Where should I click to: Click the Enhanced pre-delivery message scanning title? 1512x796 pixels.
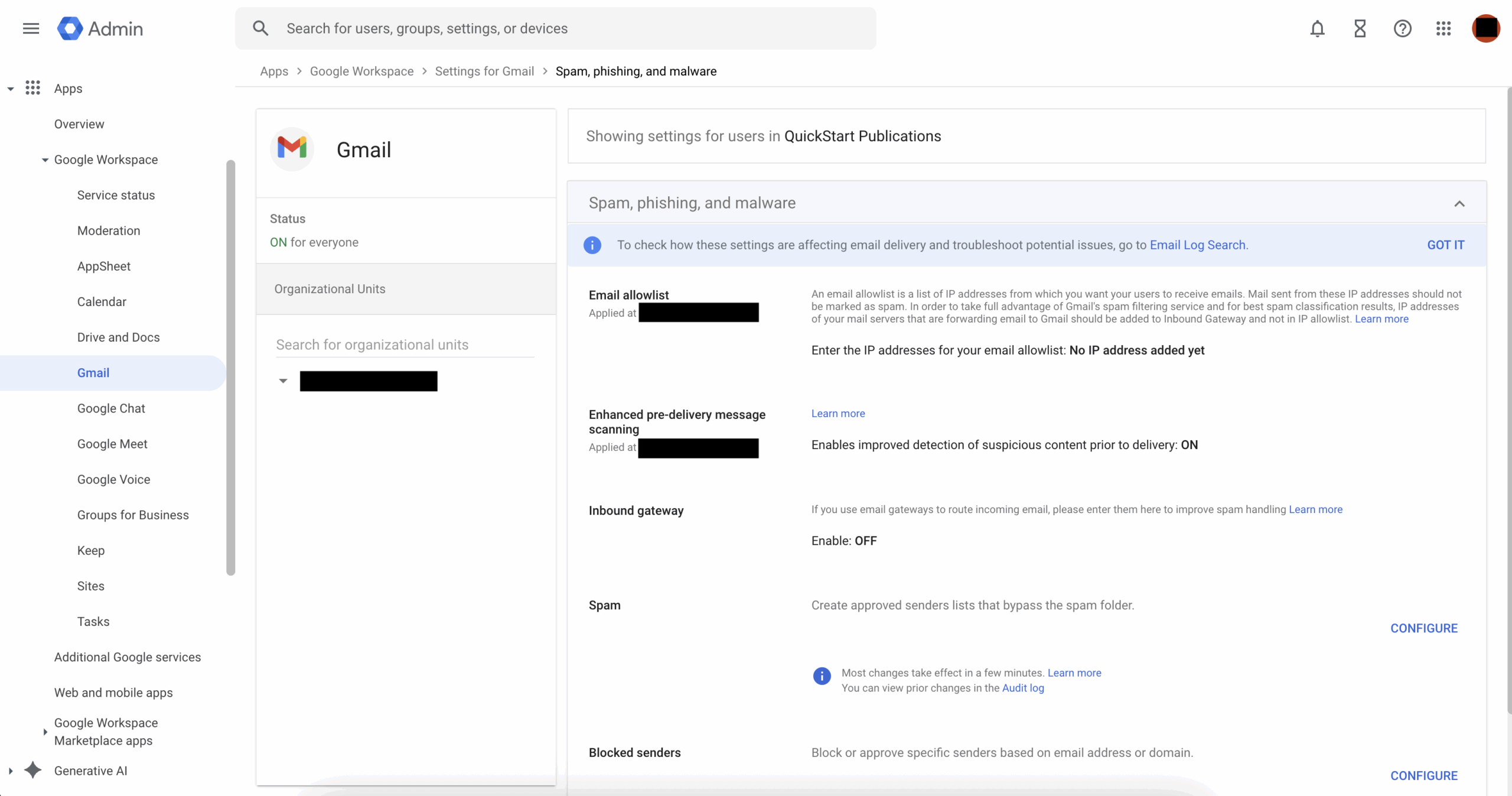tap(677, 421)
